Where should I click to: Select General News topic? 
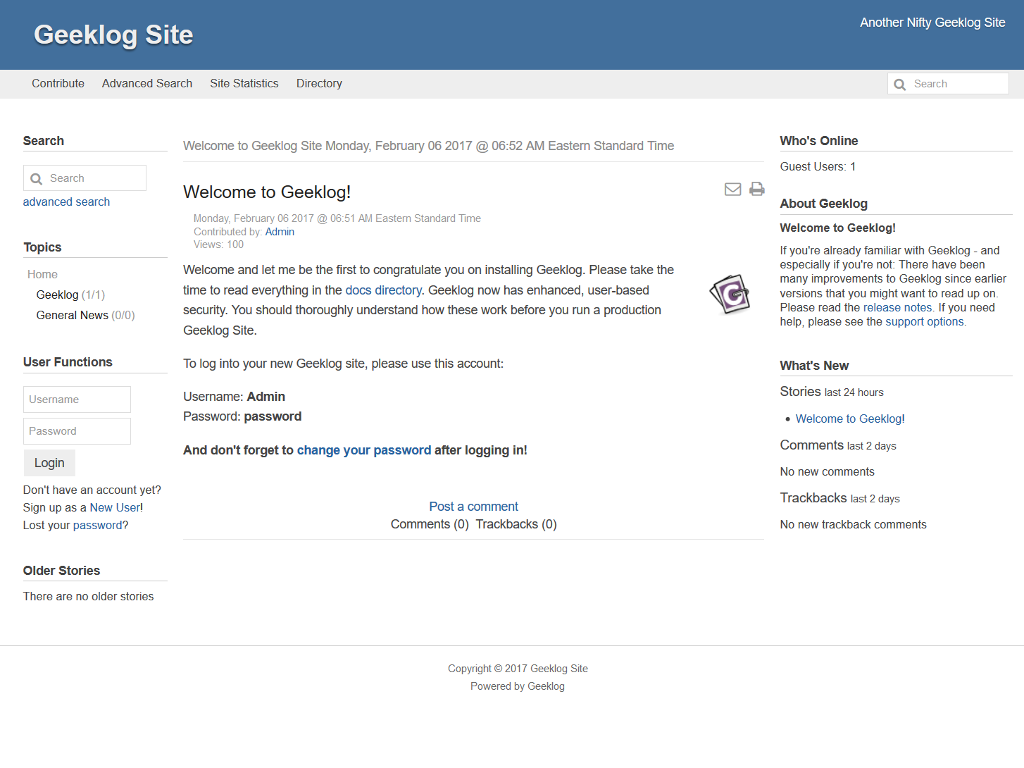click(72, 315)
